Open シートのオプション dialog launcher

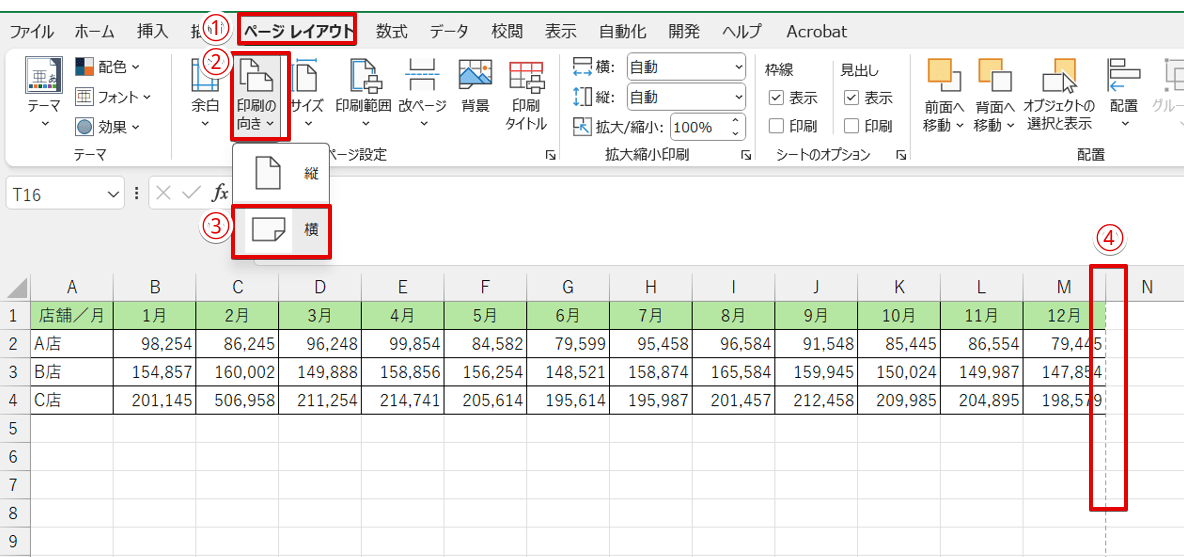click(901, 155)
